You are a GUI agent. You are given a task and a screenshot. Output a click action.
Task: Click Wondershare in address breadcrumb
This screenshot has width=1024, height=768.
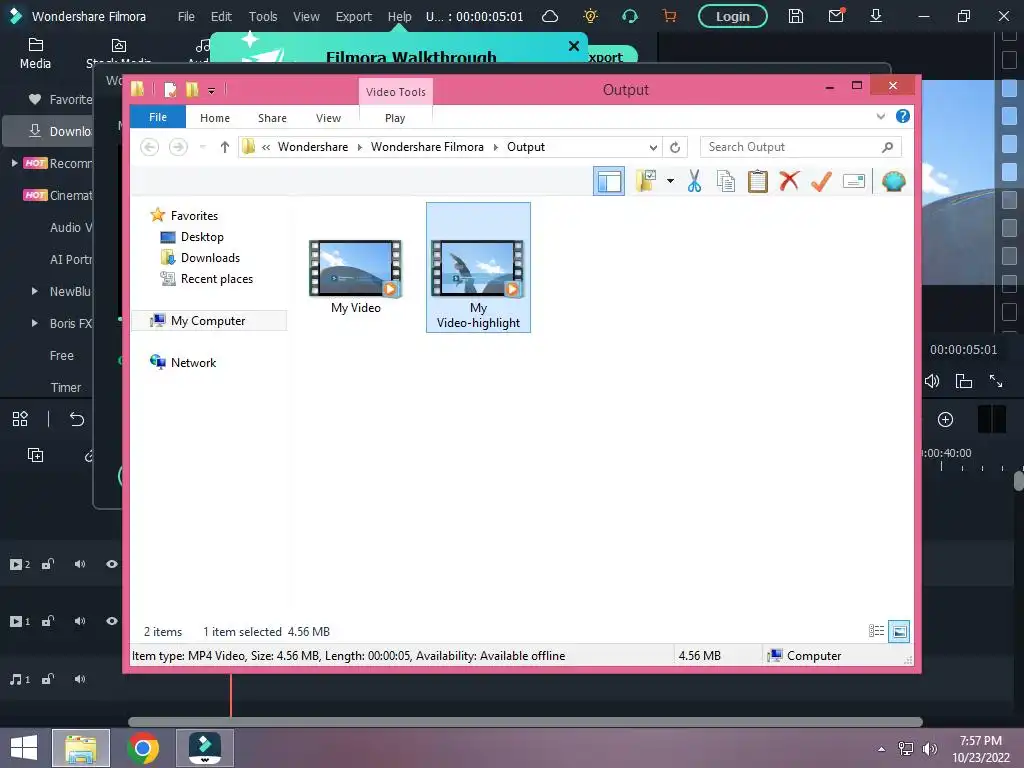pos(313,147)
